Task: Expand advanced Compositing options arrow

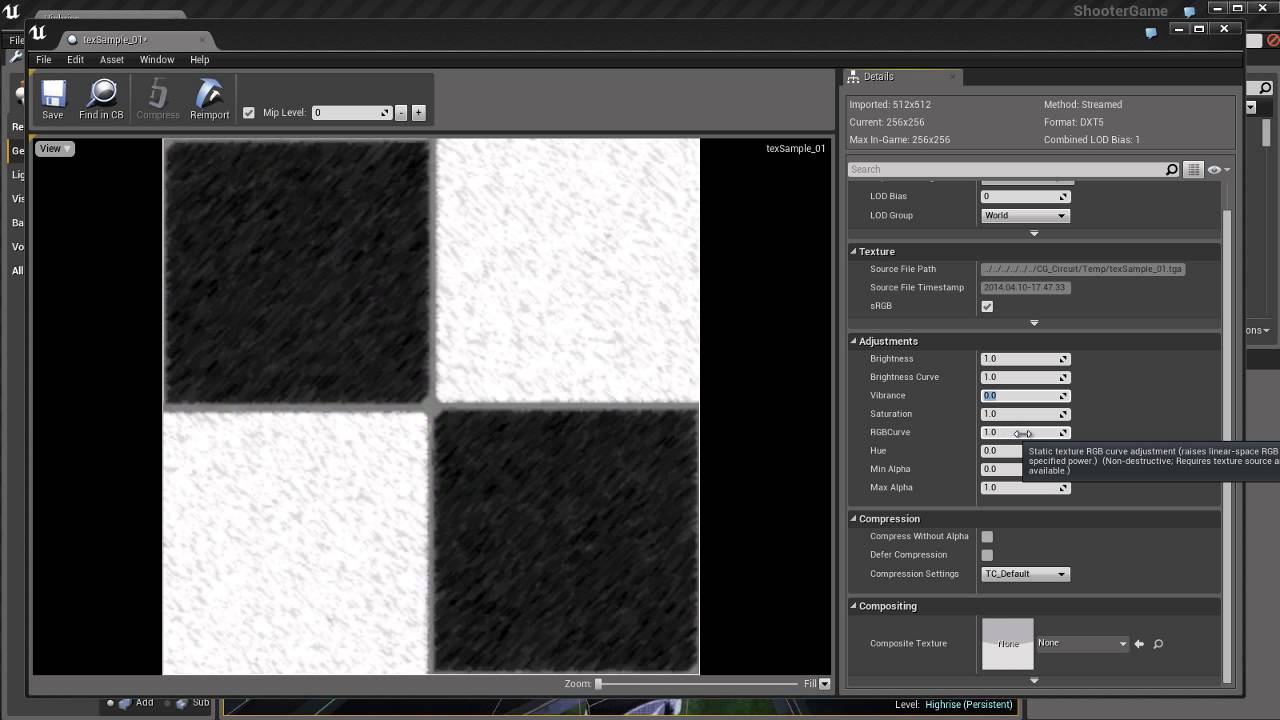Action: [1034, 681]
